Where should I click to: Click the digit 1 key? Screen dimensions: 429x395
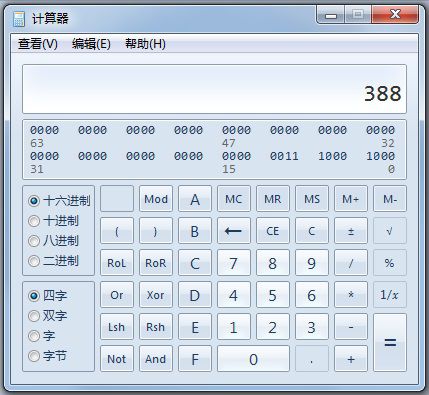[x=234, y=327]
